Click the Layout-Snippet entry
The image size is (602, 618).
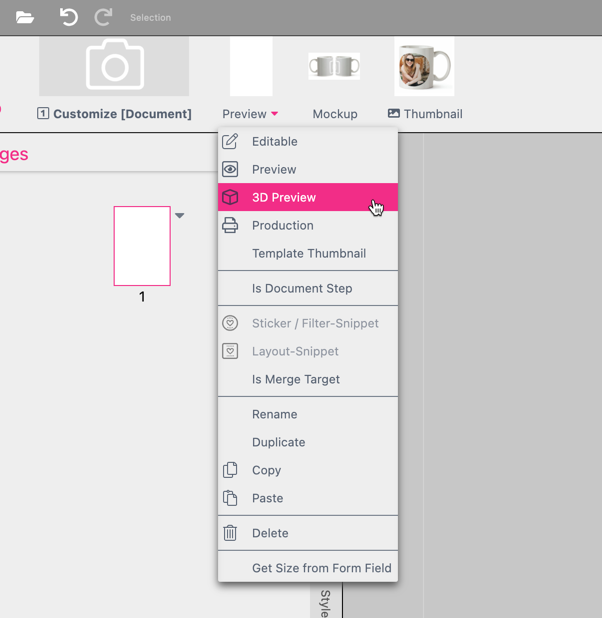pos(308,351)
